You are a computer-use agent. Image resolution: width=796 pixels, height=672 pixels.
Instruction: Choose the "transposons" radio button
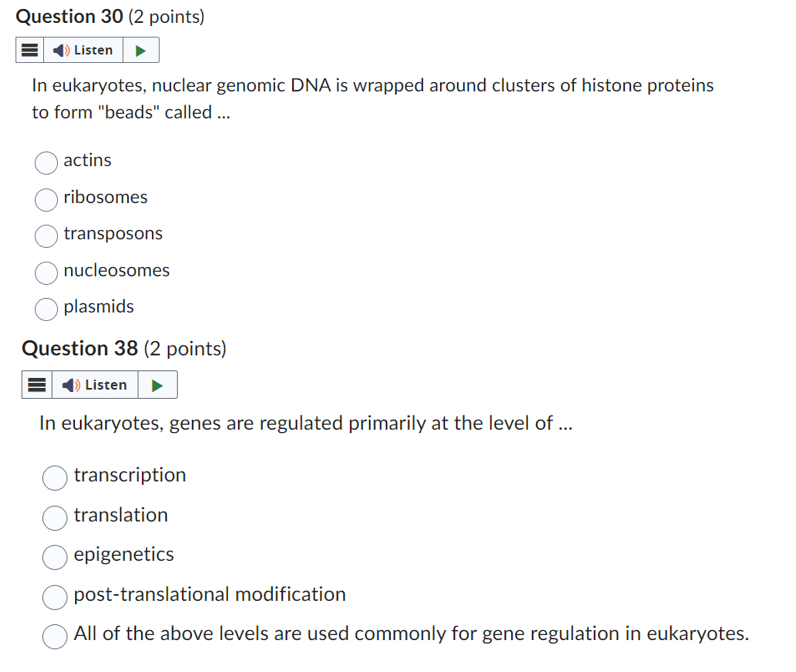(x=46, y=236)
